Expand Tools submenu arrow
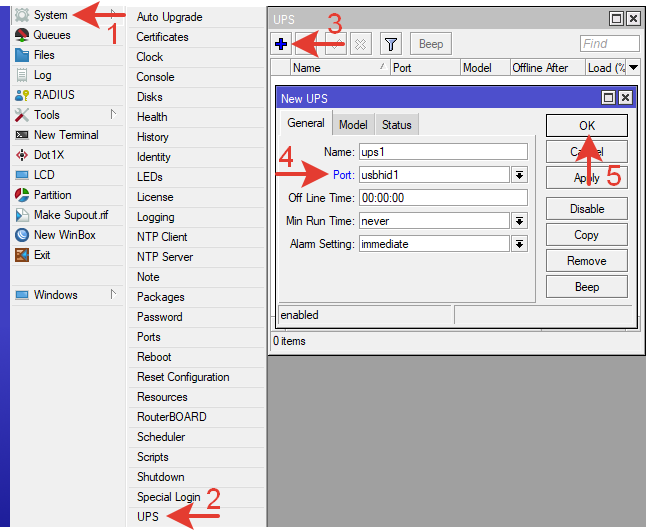 113,115
